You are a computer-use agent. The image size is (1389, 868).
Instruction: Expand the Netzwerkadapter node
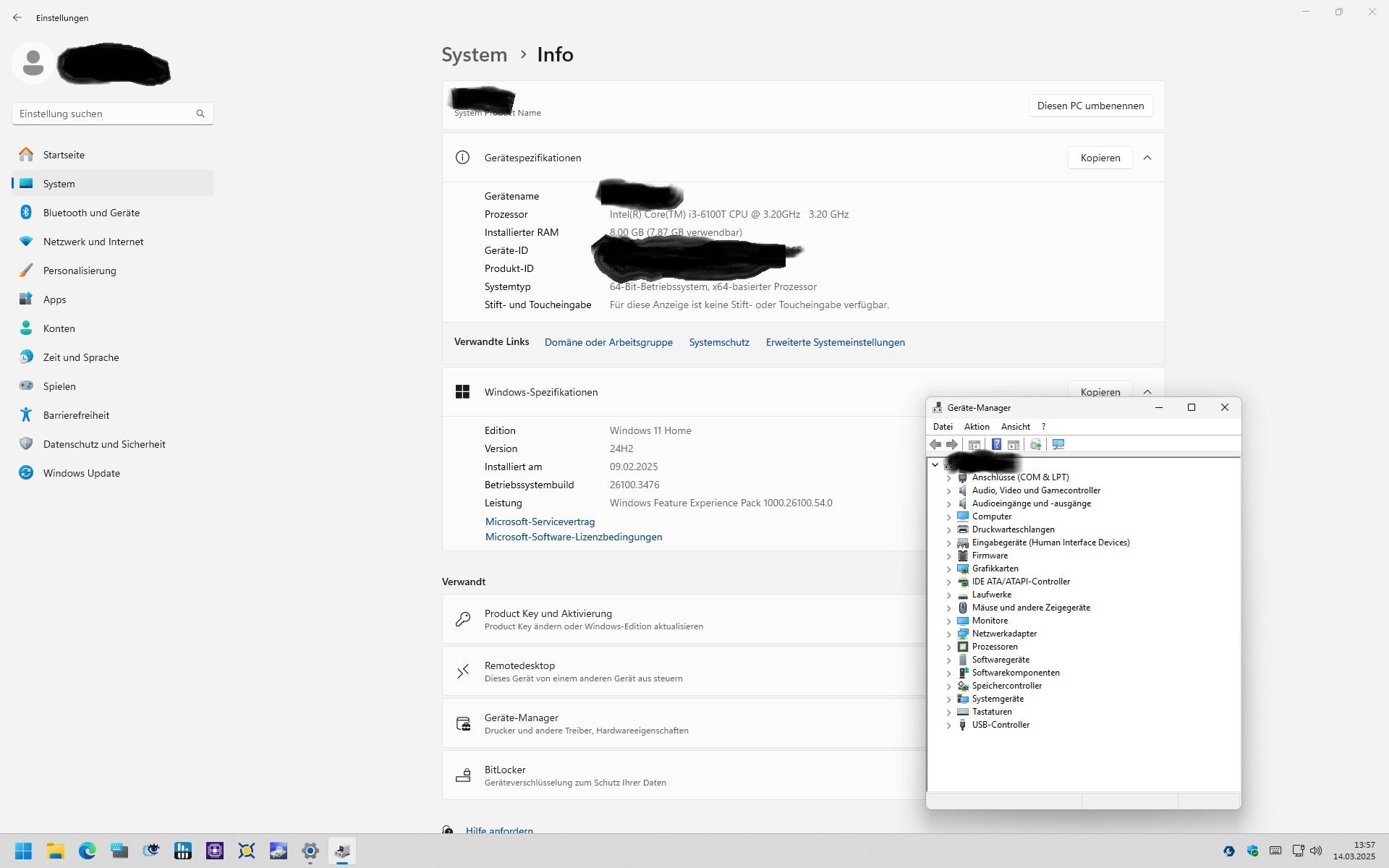948,634
